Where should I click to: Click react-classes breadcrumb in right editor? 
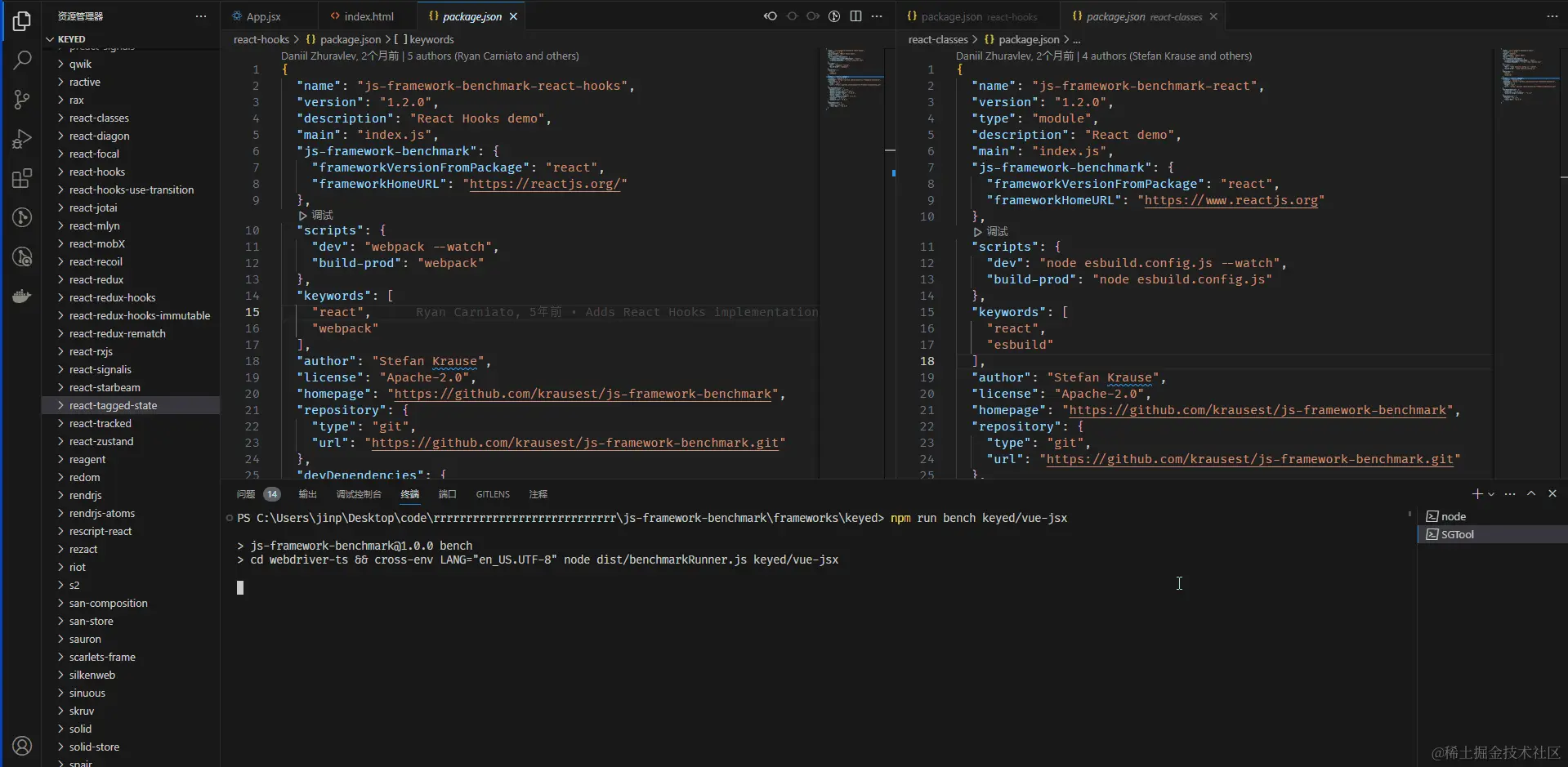(938, 39)
